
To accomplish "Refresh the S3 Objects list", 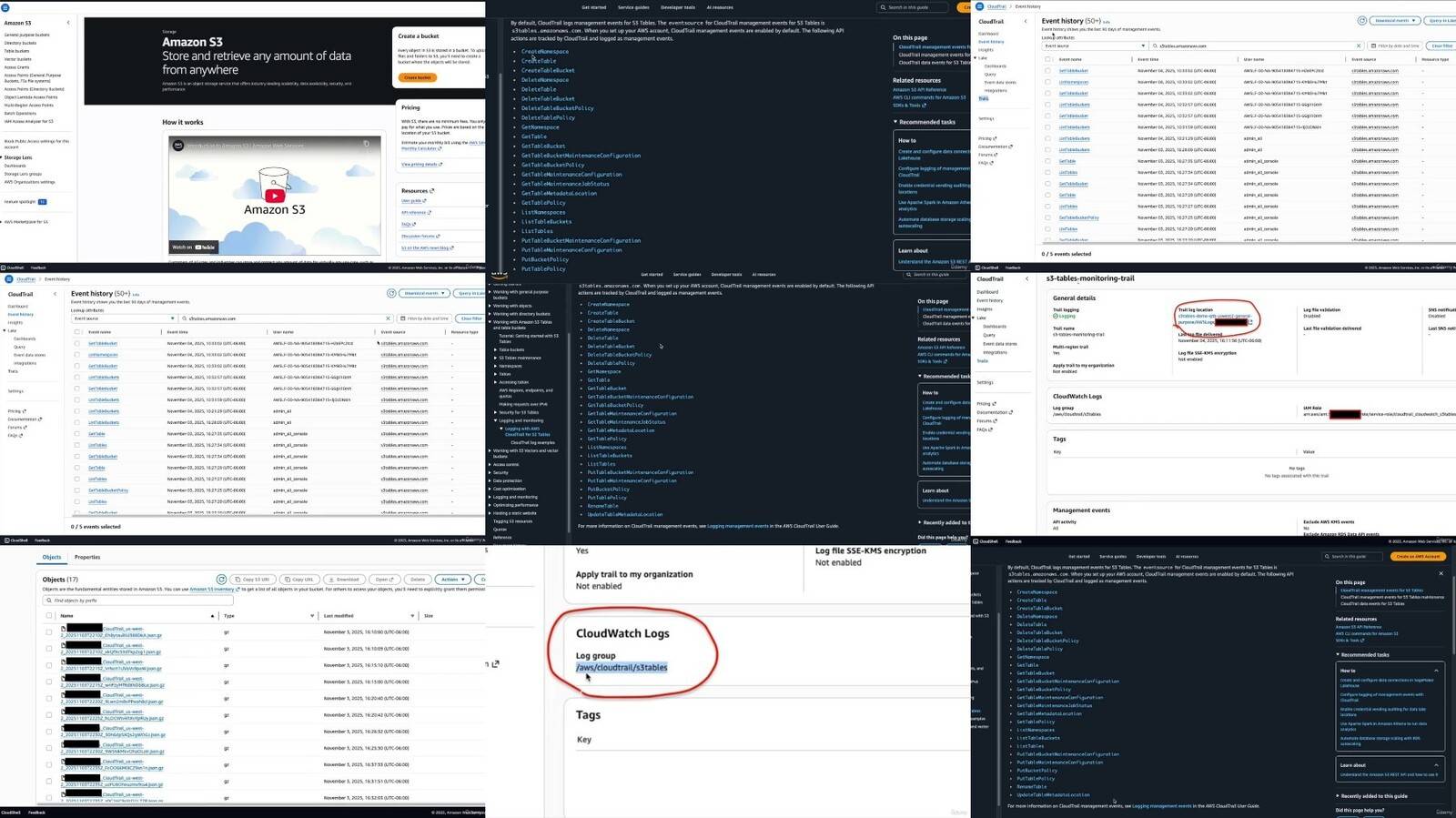I will click(221, 579).
